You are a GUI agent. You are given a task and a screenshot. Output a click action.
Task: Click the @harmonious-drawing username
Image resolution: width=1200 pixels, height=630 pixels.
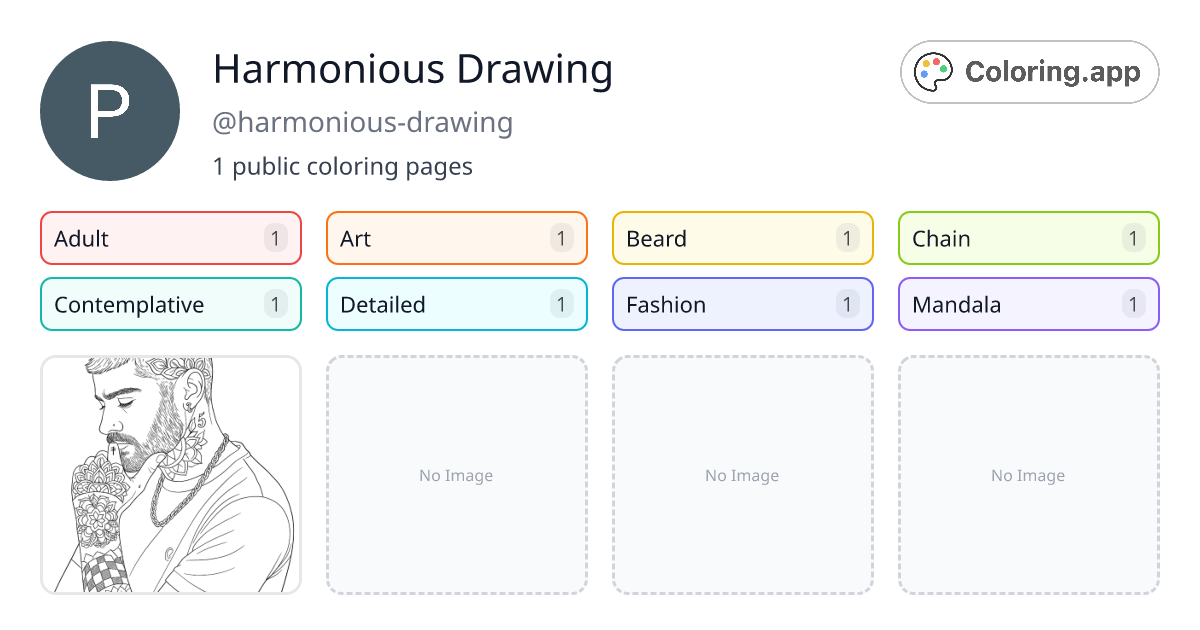pos(364,122)
